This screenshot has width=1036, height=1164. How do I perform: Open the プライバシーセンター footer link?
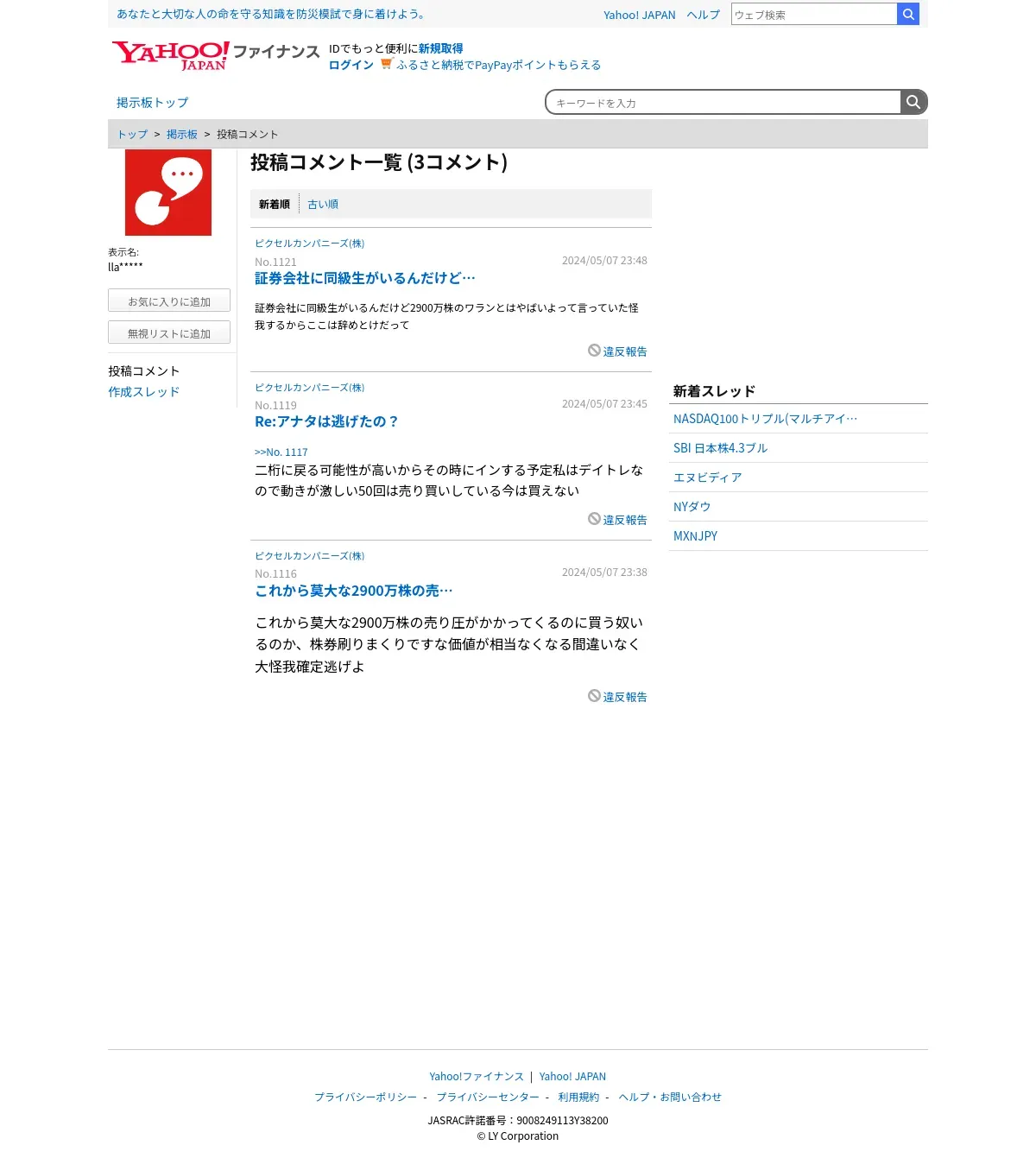click(488, 1098)
